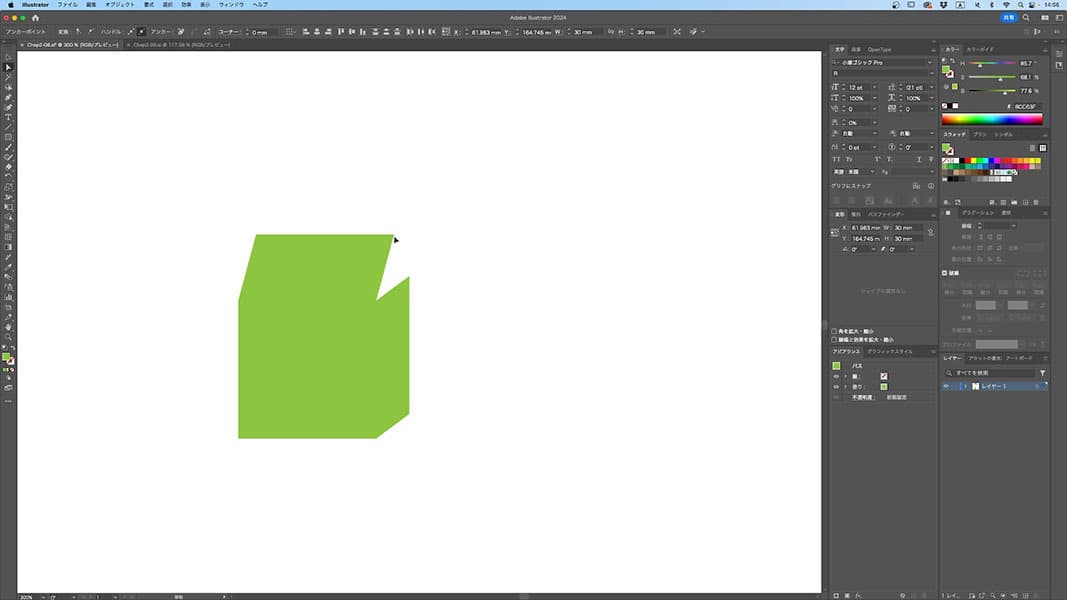
Task: Click the 不透明度 link in Appearance panel
Action: [861, 397]
